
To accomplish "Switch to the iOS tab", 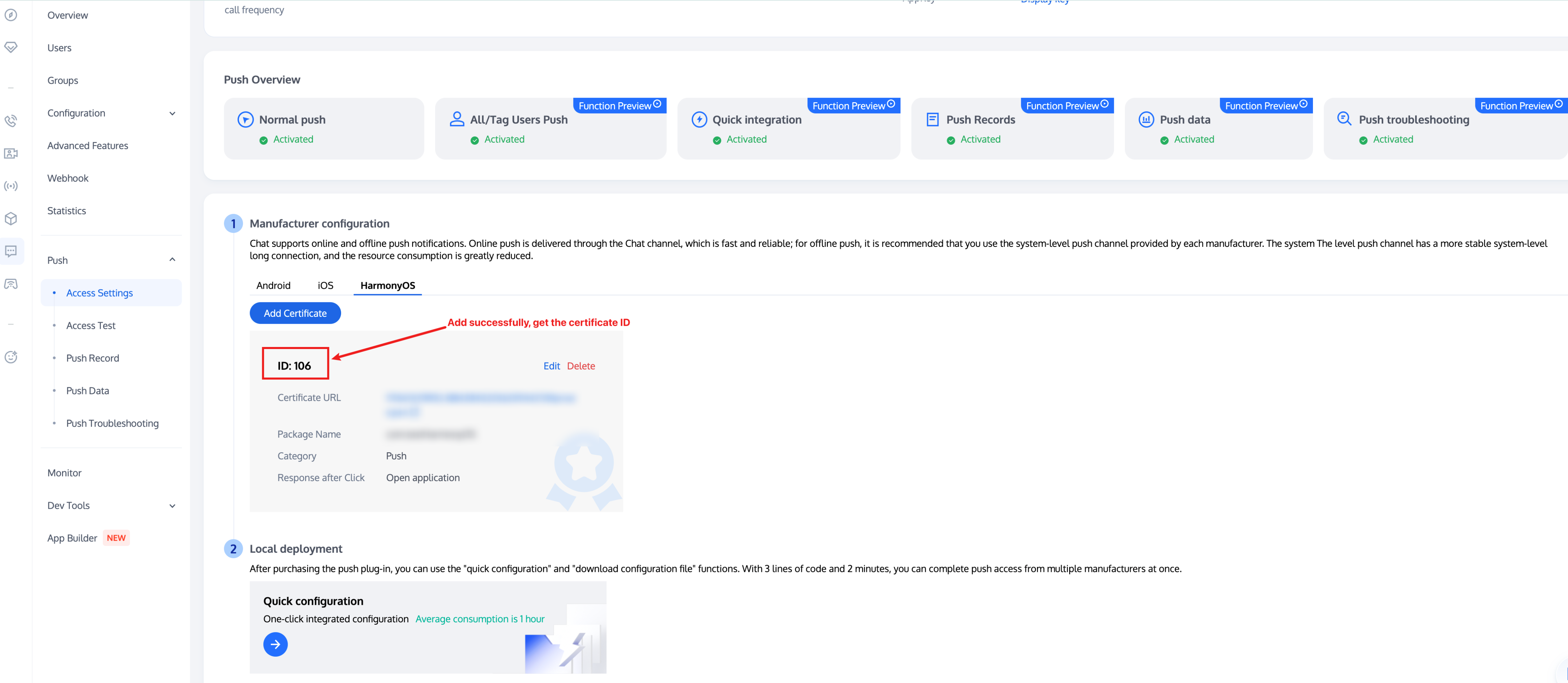I will tap(325, 286).
